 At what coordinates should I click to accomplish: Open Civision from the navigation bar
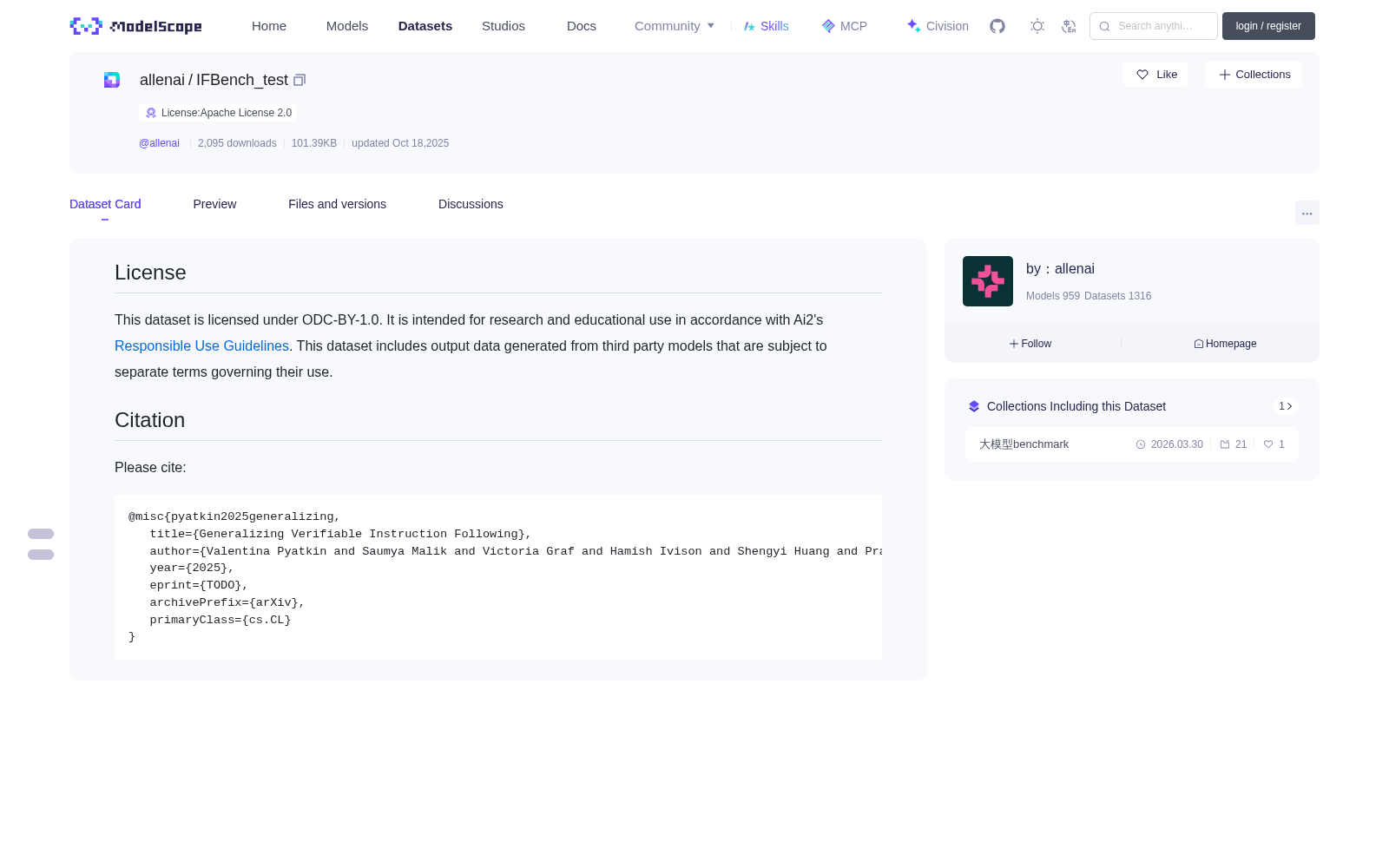point(938,26)
